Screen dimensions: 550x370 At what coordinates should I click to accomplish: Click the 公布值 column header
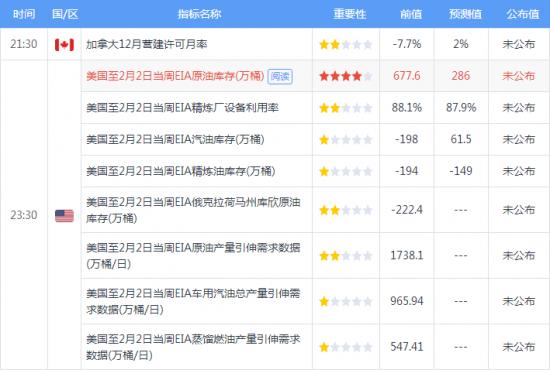[x=522, y=14]
